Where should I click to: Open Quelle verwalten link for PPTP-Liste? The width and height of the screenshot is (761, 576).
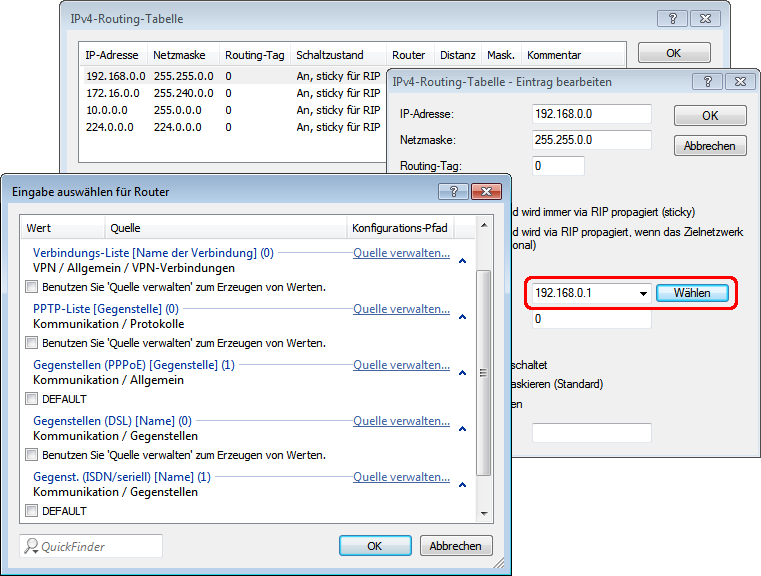point(401,309)
